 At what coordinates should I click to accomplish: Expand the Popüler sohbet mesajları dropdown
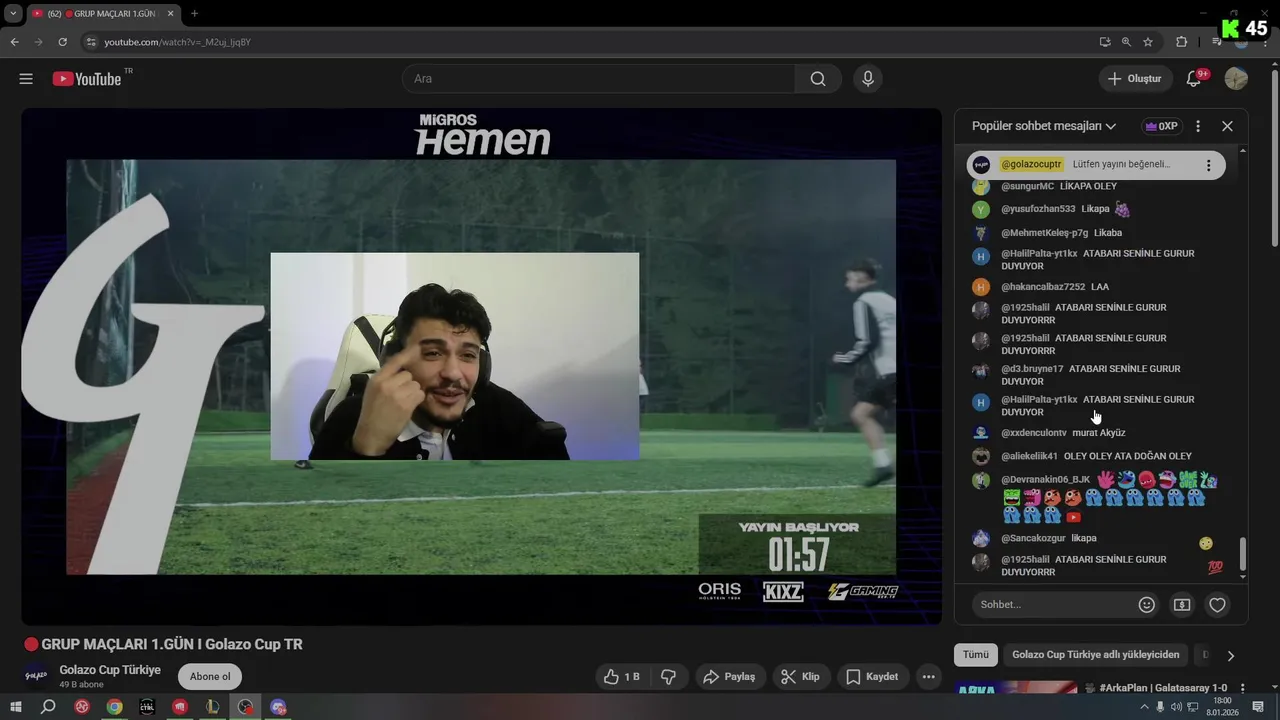click(x=1044, y=126)
